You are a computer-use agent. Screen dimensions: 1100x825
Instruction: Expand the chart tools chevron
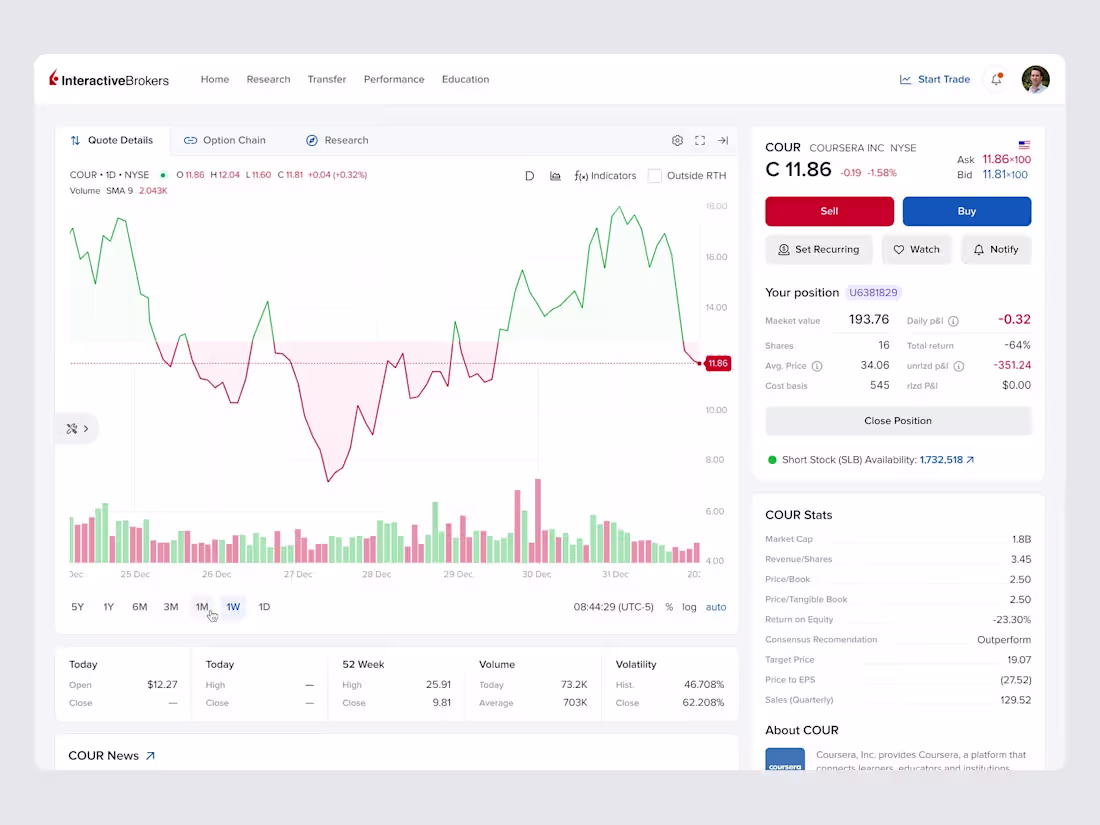[x=85, y=428]
